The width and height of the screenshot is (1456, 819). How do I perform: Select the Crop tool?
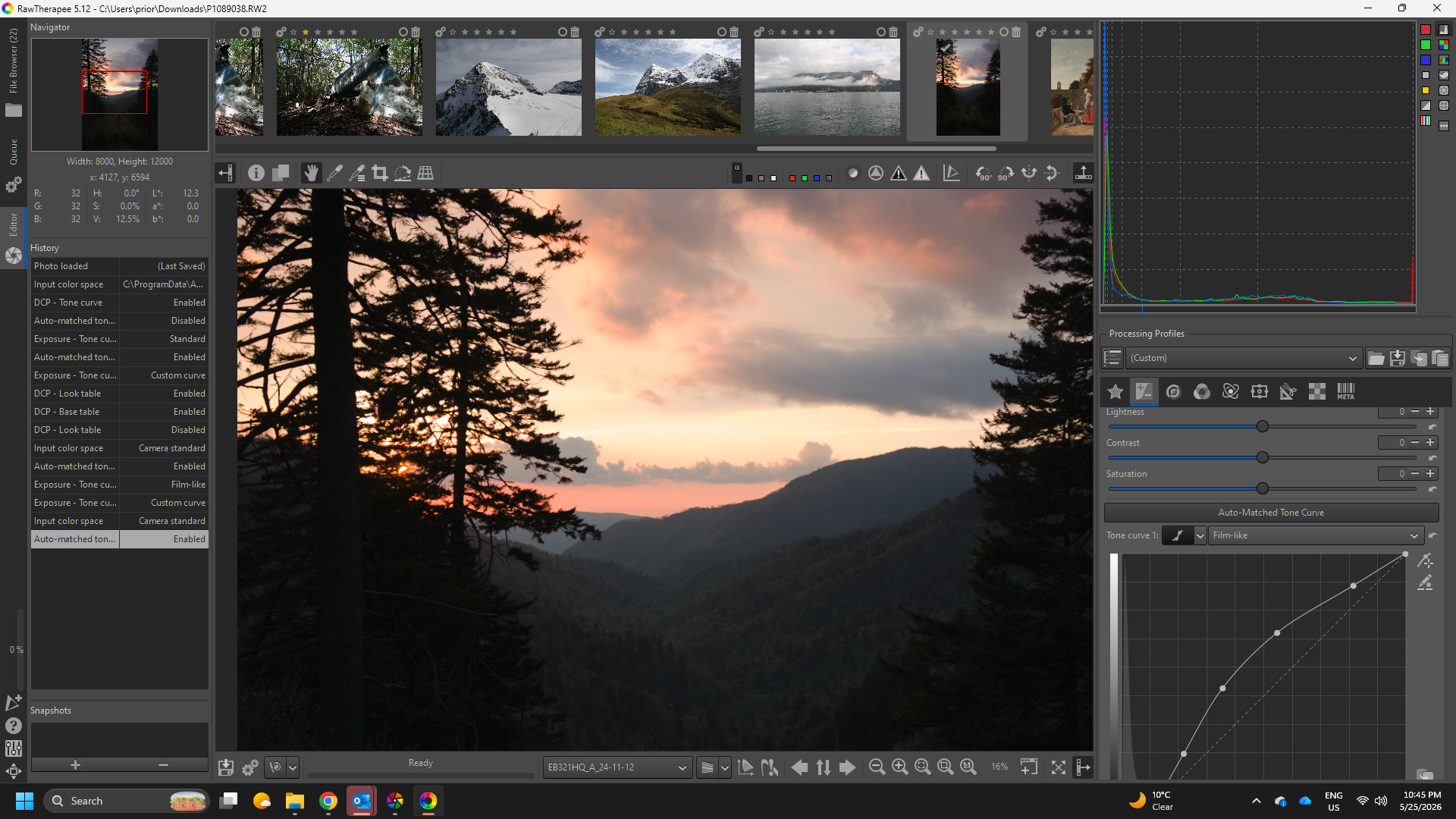[x=380, y=173]
